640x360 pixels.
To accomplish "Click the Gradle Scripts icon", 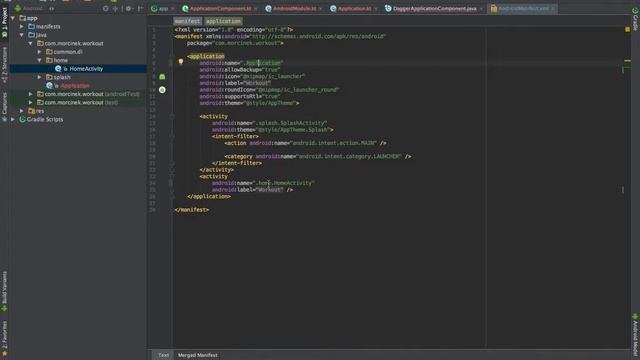I will (x=22, y=119).
